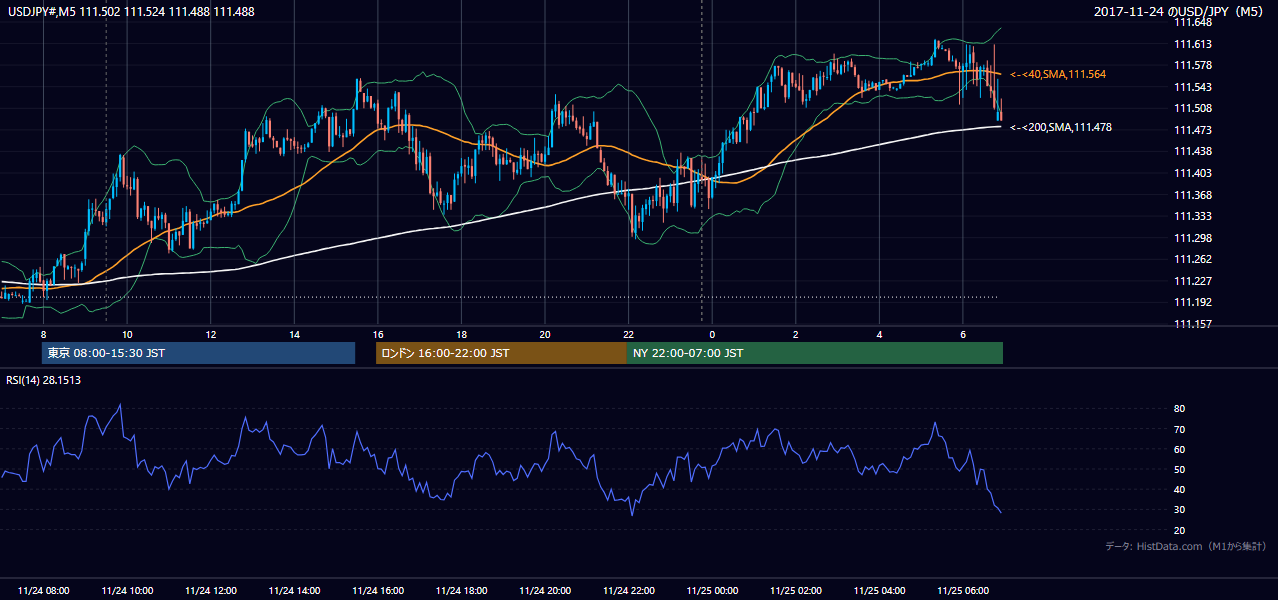The image size is (1278, 600).
Task: Click the 11/25 04:00 bottom time label
Action: [x=879, y=591]
